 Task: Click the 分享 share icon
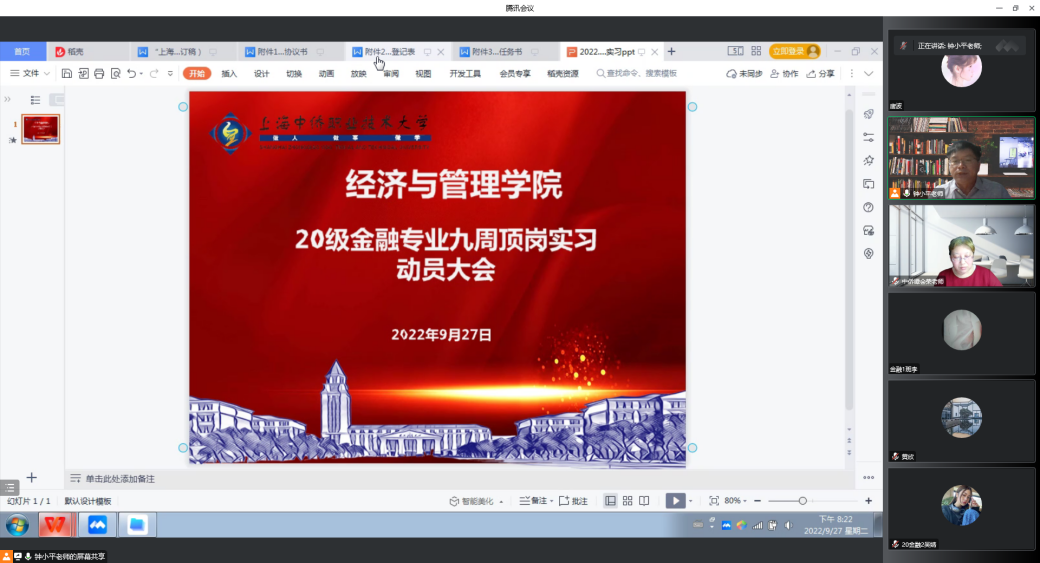[x=820, y=73]
